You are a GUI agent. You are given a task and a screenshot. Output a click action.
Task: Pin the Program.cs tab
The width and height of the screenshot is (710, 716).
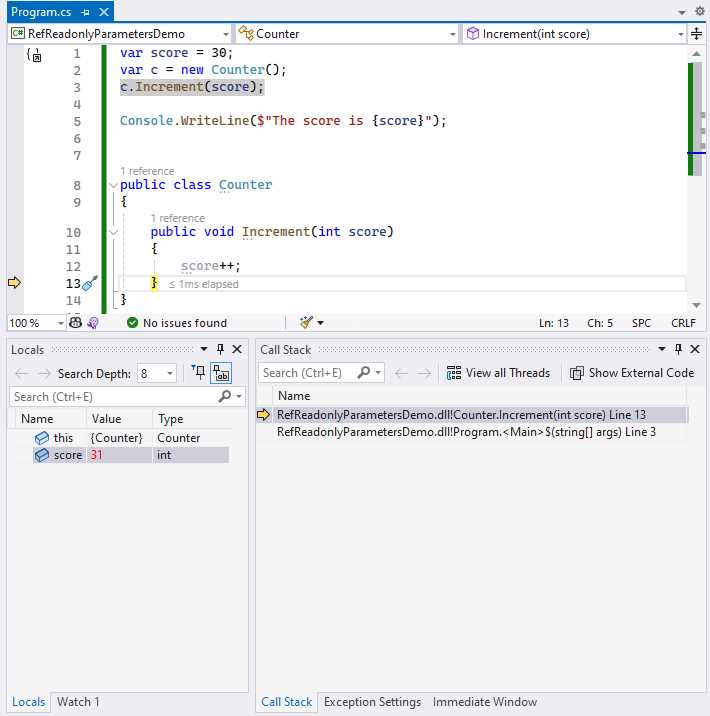[x=85, y=12]
